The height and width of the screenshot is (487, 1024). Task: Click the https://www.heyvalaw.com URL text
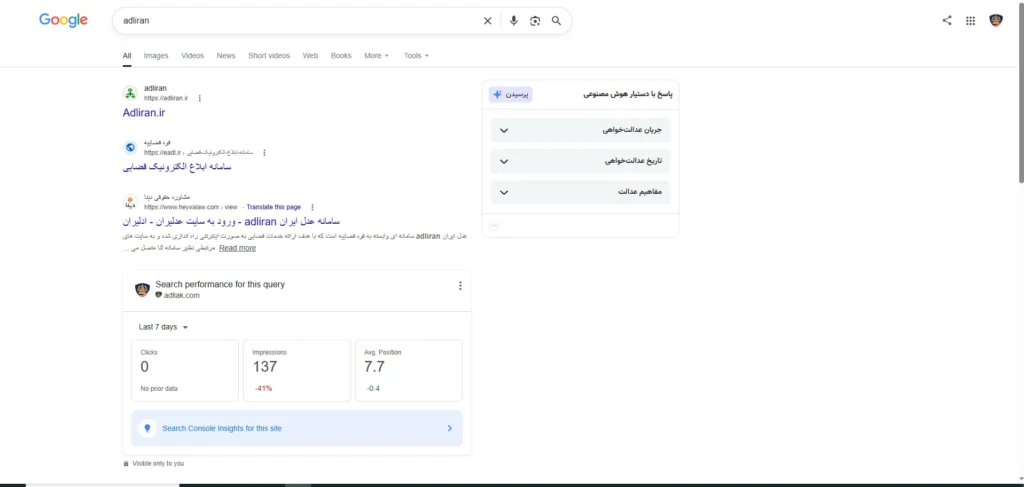[182, 207]
